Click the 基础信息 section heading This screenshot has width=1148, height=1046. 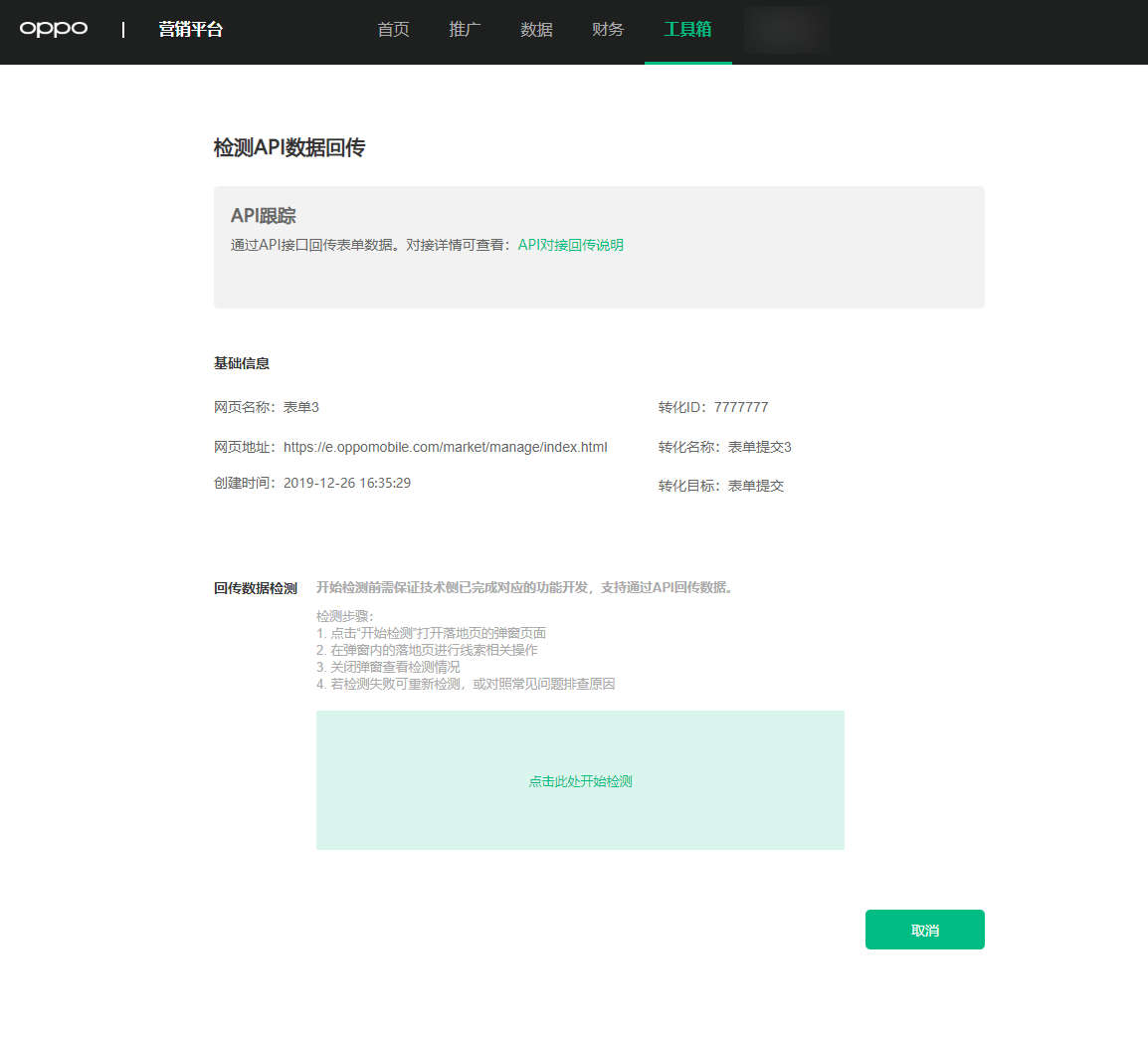pyautogui.click(x=242, y=363)
